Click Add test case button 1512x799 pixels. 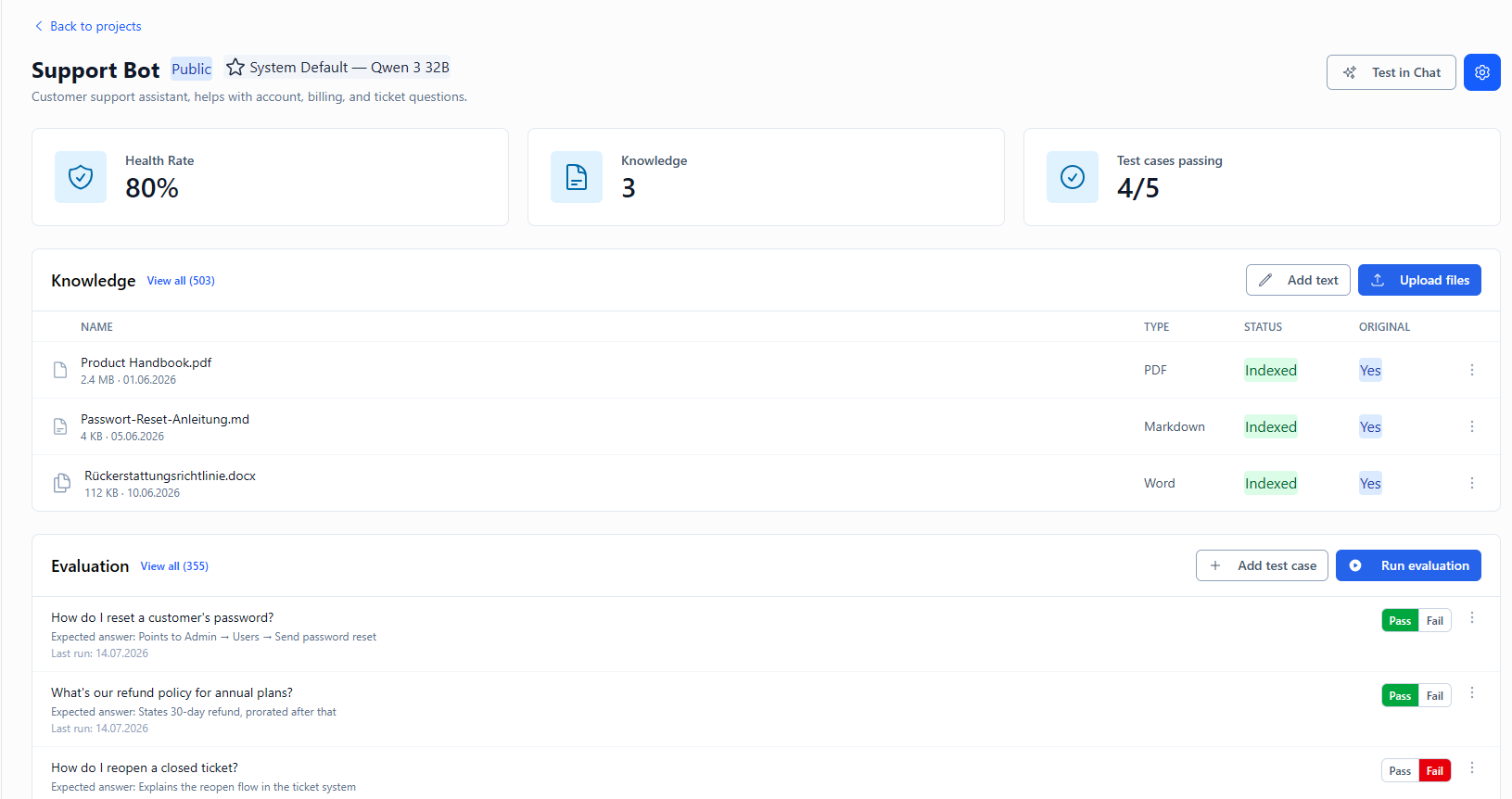[1262, 565]
